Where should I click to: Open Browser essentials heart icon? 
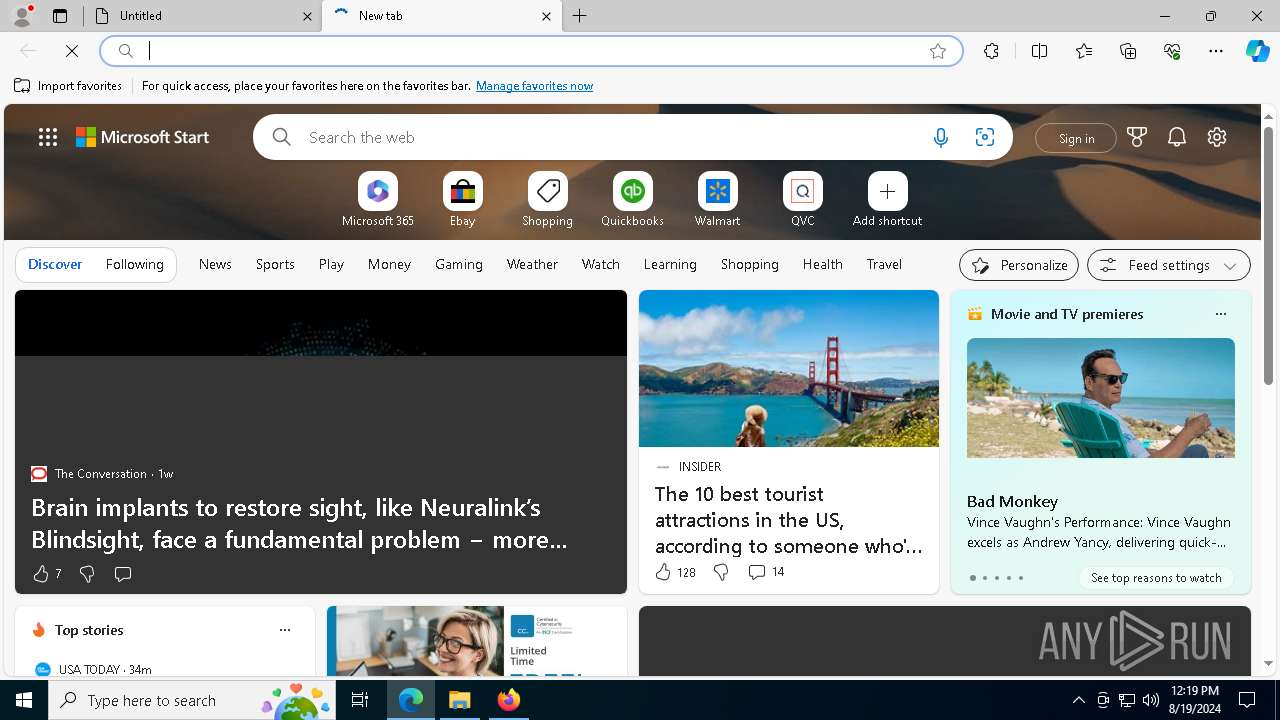tap(1172, 51)
